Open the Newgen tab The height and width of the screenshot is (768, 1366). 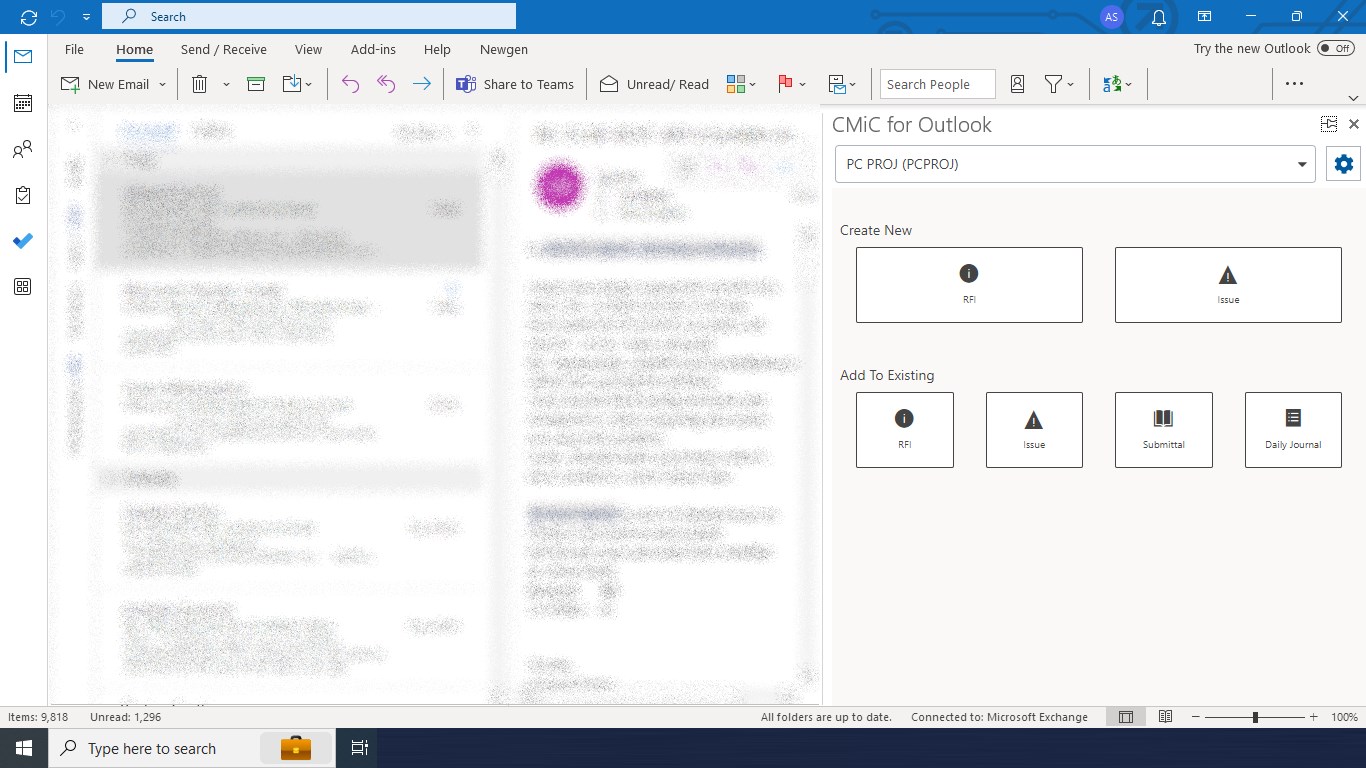click(x=504, y=49)
